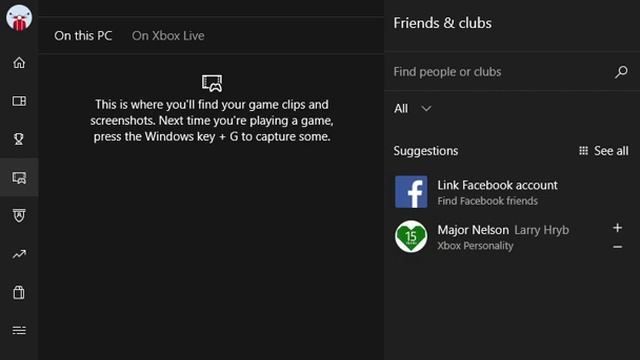Open Major Nelson's avatar picture

coord(411,236)
